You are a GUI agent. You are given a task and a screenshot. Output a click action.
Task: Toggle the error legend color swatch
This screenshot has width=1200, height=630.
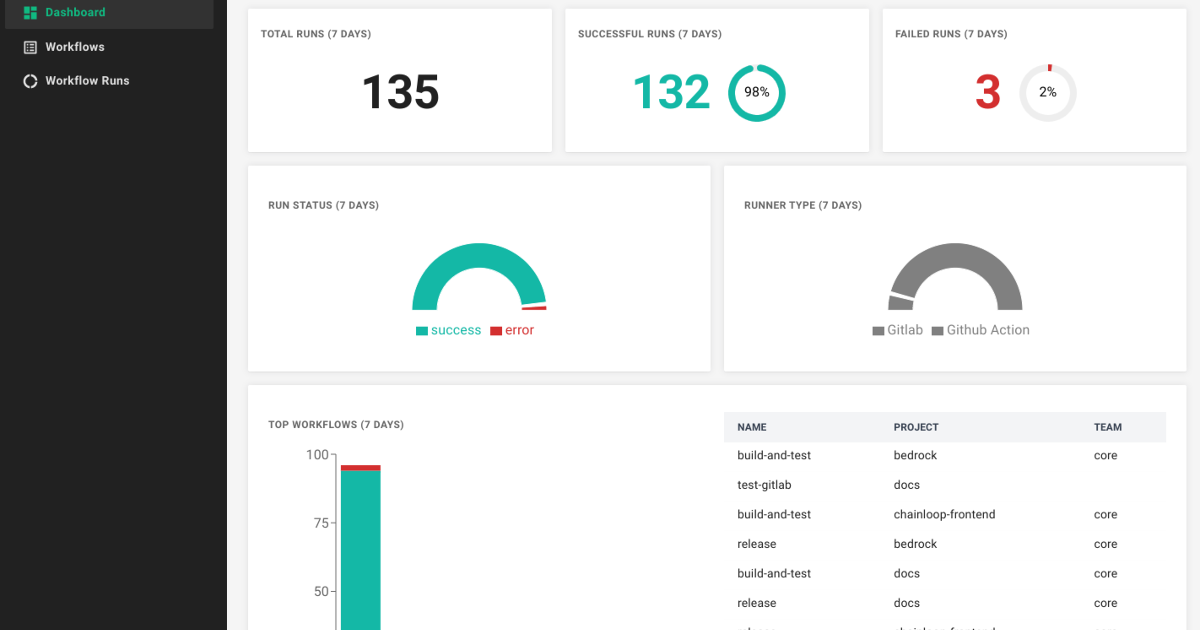496,331
